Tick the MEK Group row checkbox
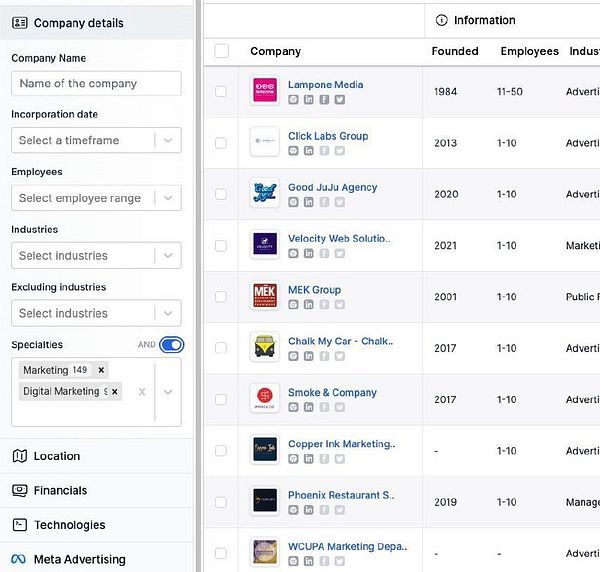The width and height of the screenshot is (600, 572). point(221,297)
